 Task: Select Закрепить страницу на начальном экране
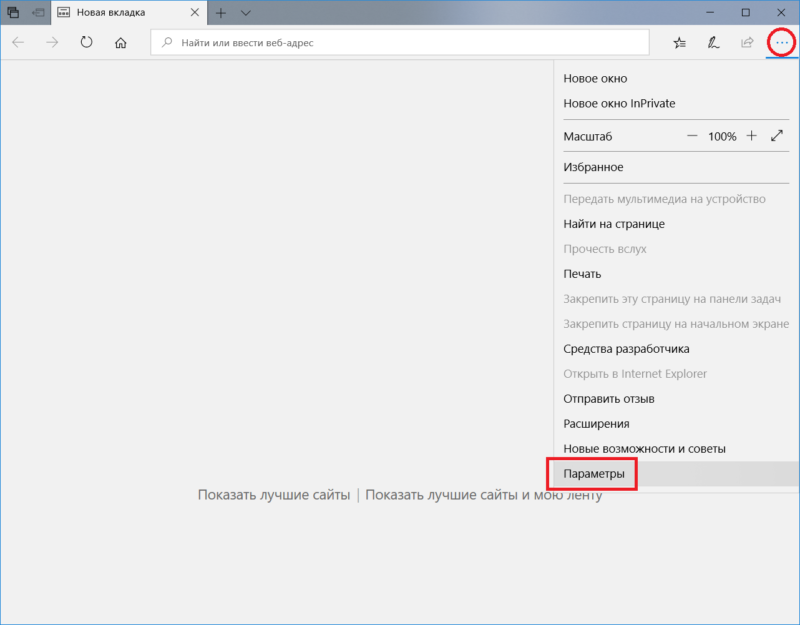coord(677,324)
